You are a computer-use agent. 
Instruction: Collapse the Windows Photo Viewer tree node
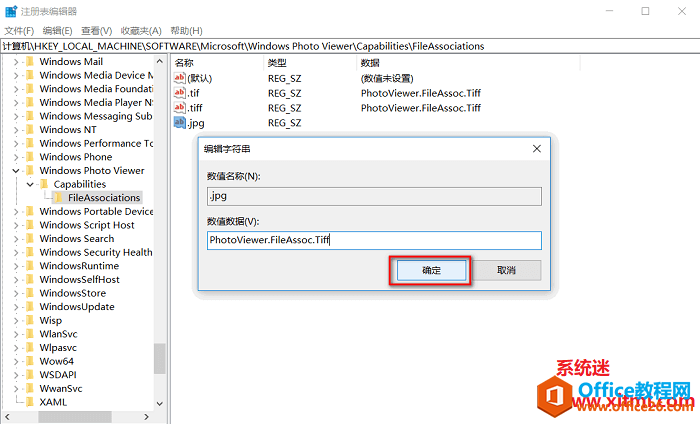pyautogui.click(x=16, y=170)
